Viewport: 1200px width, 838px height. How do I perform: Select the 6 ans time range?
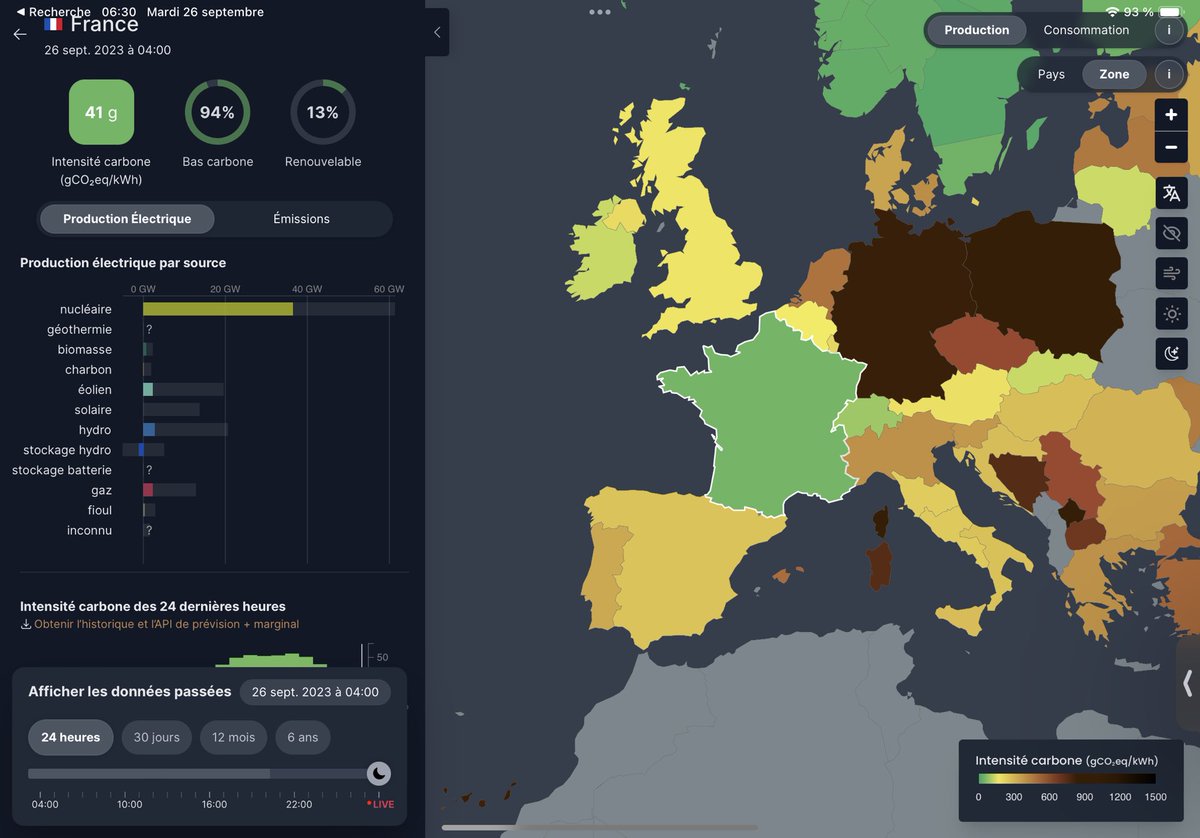[303, 738]
